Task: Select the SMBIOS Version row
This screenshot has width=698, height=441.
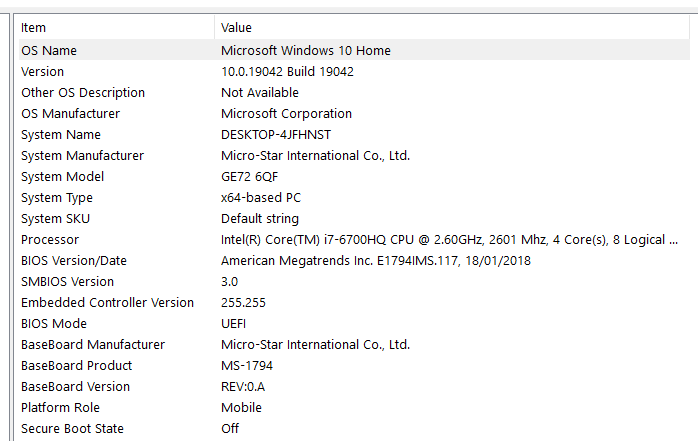Action: (x=354, y=282)
